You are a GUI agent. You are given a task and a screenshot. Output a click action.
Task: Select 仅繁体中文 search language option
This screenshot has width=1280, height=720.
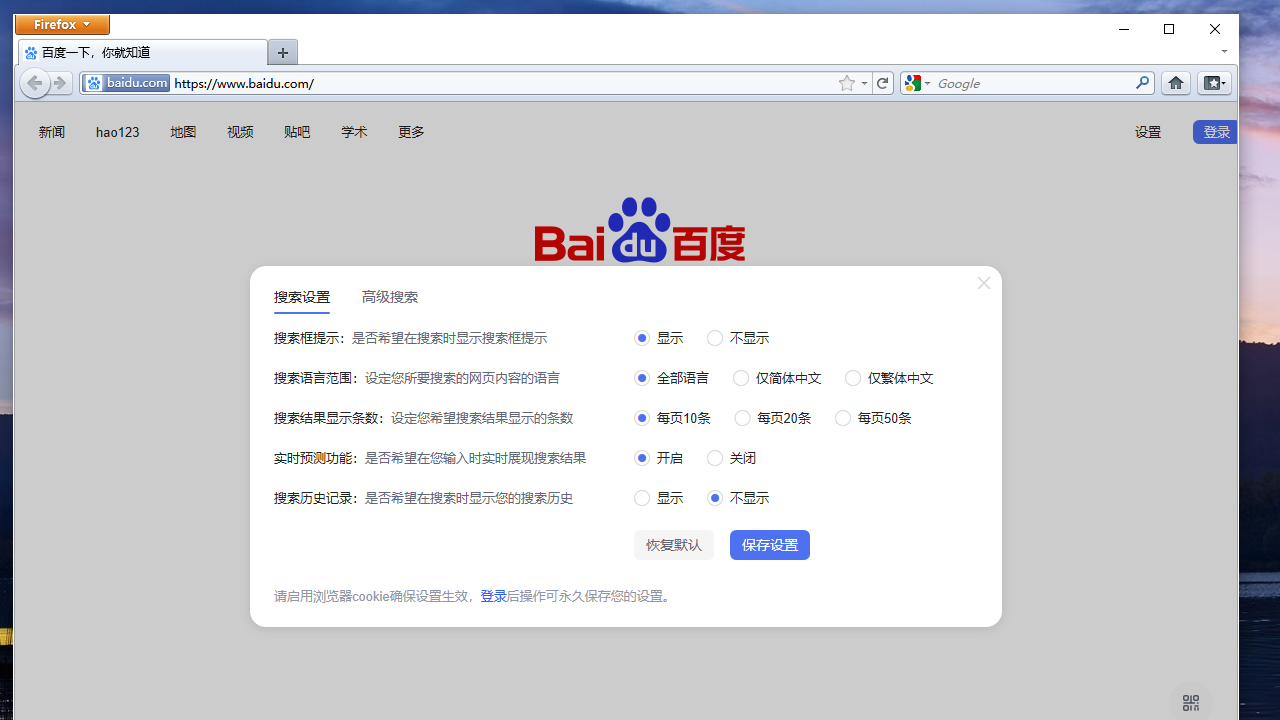[852, 378]
